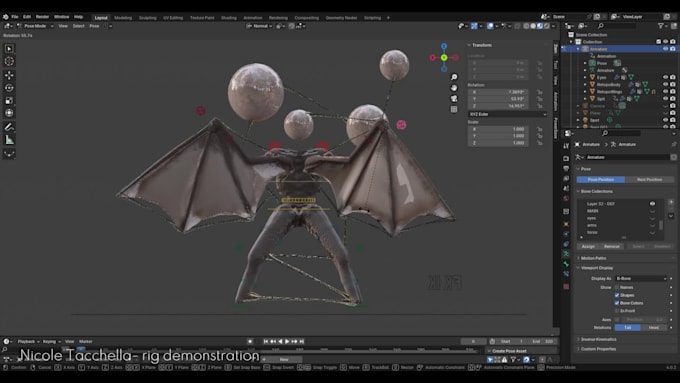Open Pose Mode dropdown
The height and width of the screenshot is (383, 680).
(35, 26)
